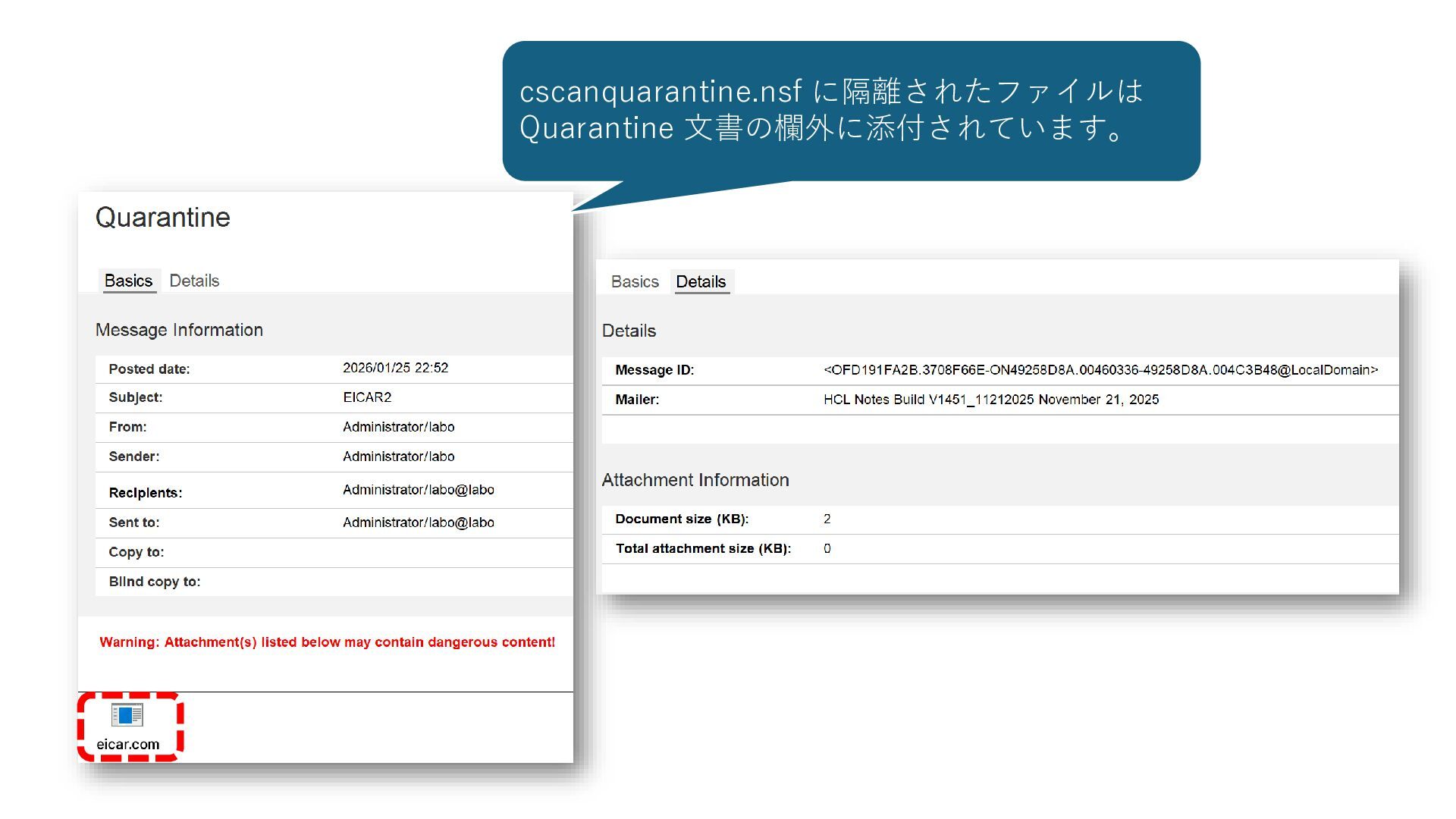Click the red attachment warning text
1456x819 pixels.
327,642
